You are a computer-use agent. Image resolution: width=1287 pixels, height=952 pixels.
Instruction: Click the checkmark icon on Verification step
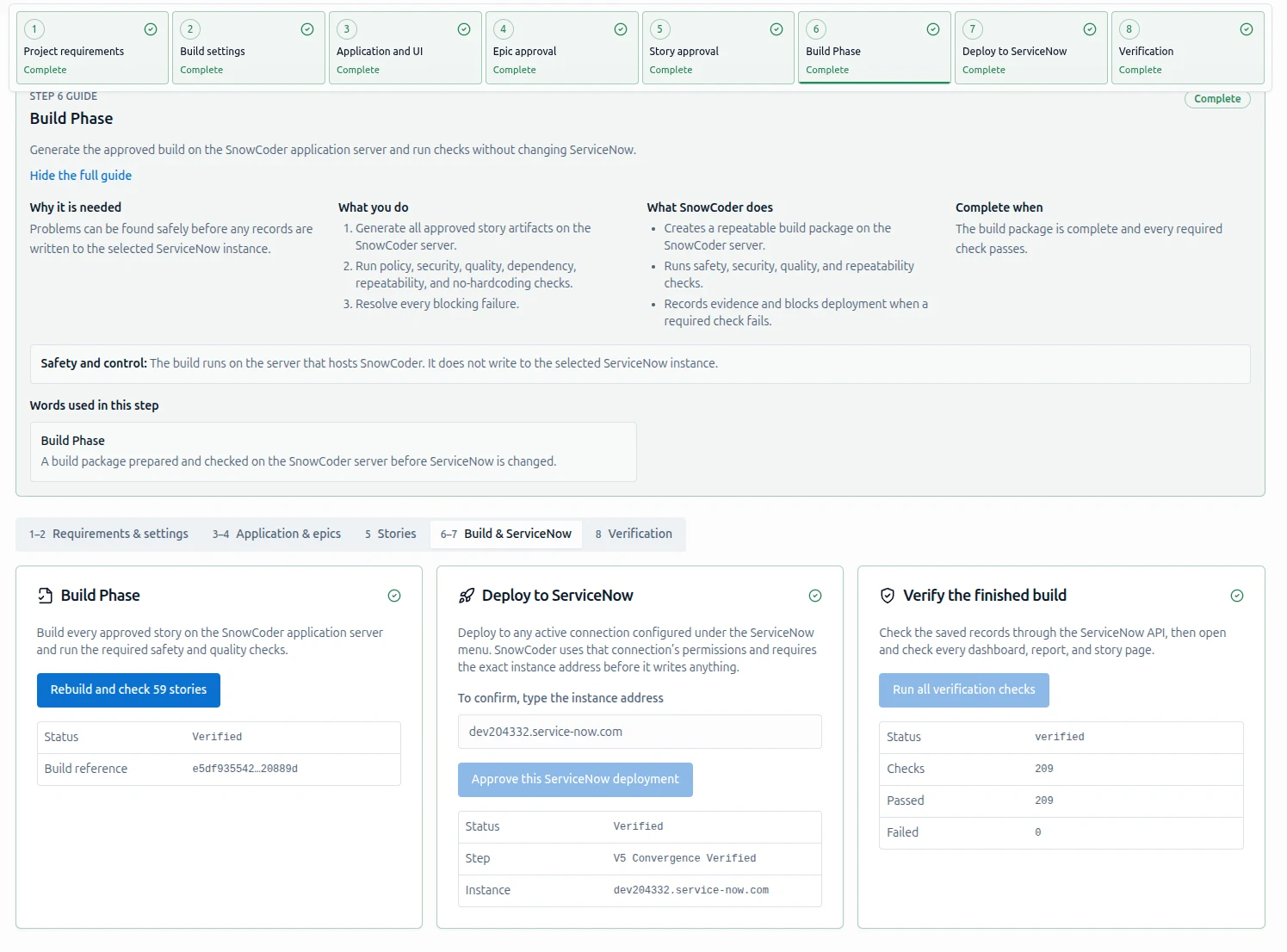click(x=1247, y=29)
